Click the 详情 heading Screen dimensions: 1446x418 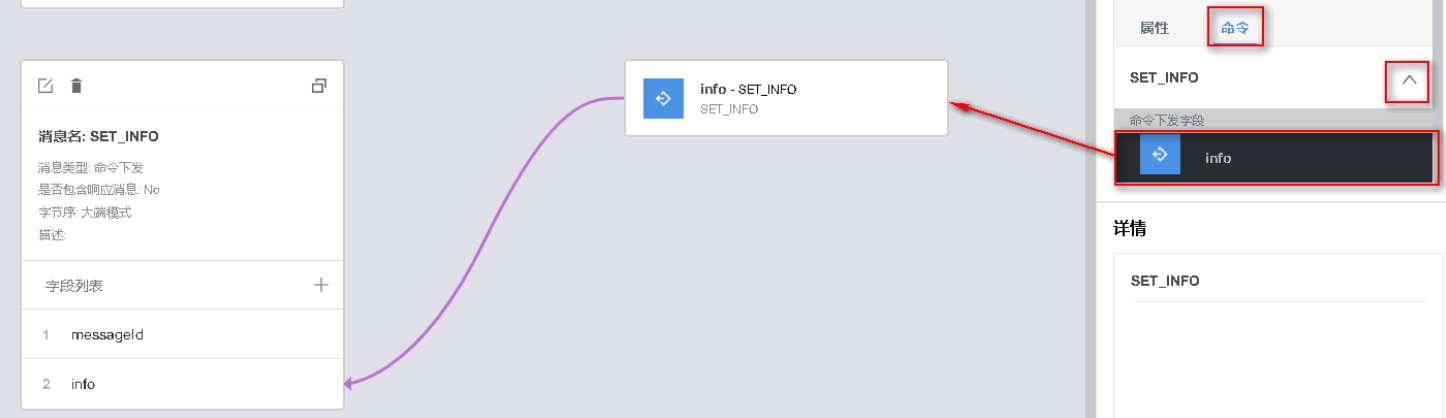(1129, 229)
